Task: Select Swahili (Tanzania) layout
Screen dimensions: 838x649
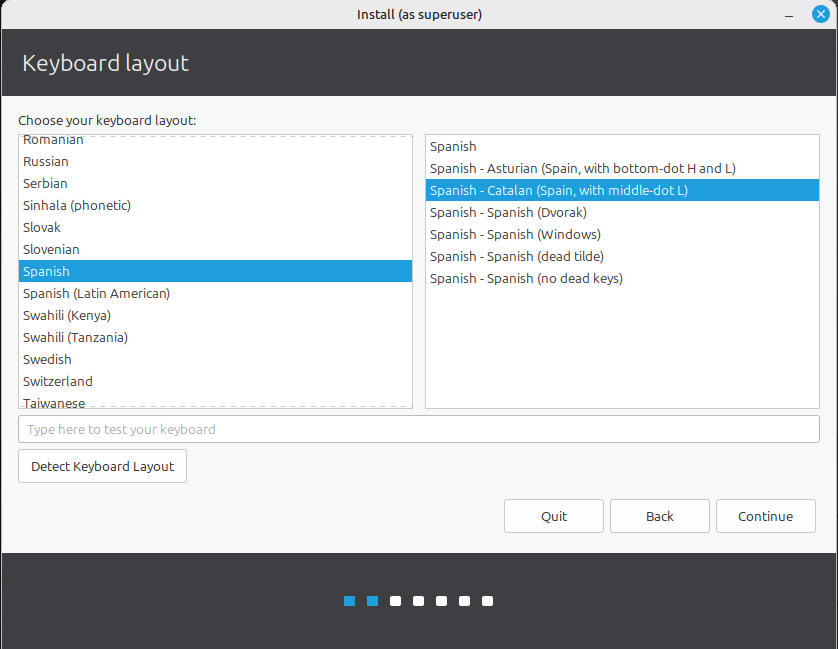Action: 75,337
